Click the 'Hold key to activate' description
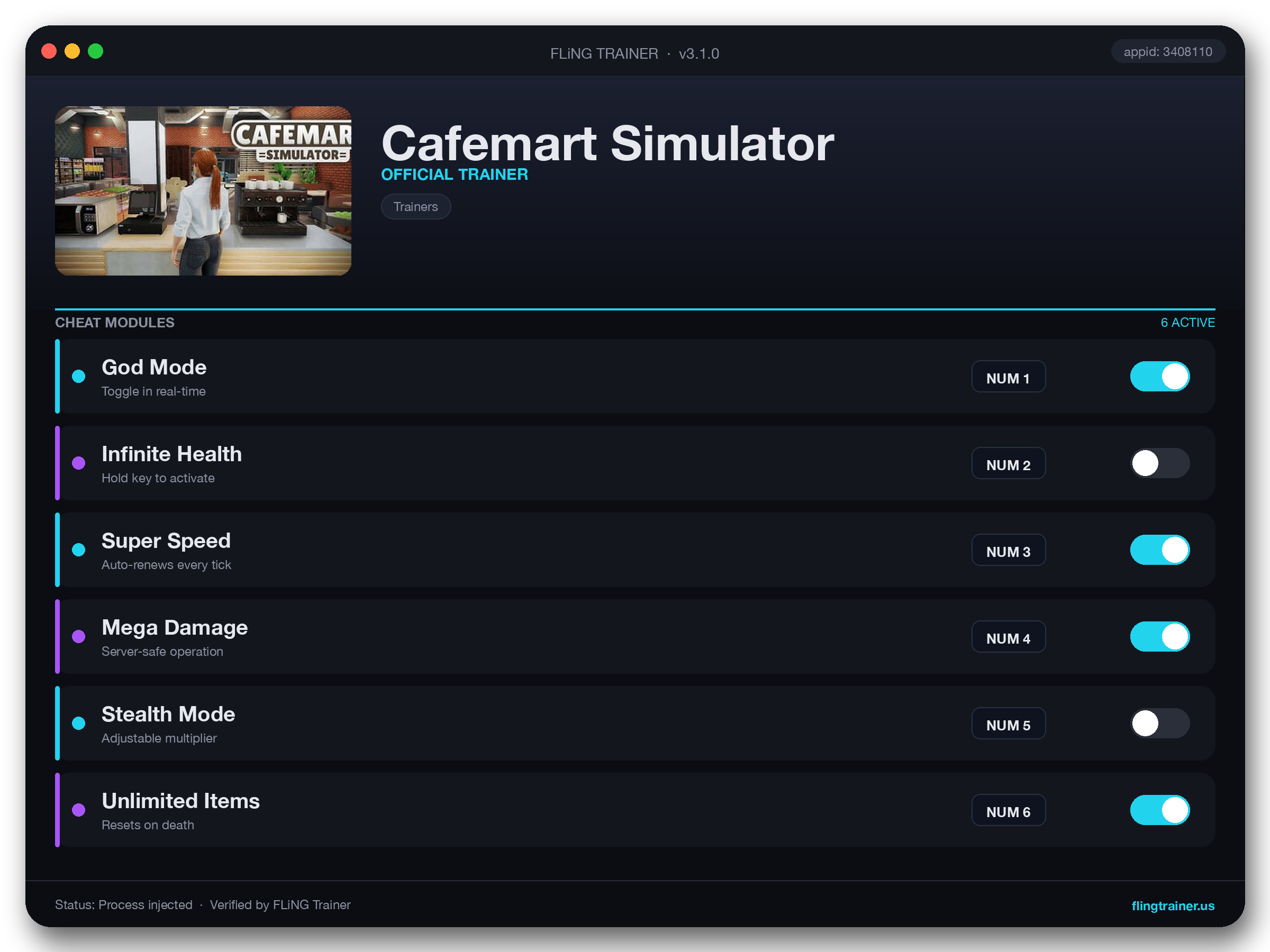The image size is (1270, 952). (158, 478)
